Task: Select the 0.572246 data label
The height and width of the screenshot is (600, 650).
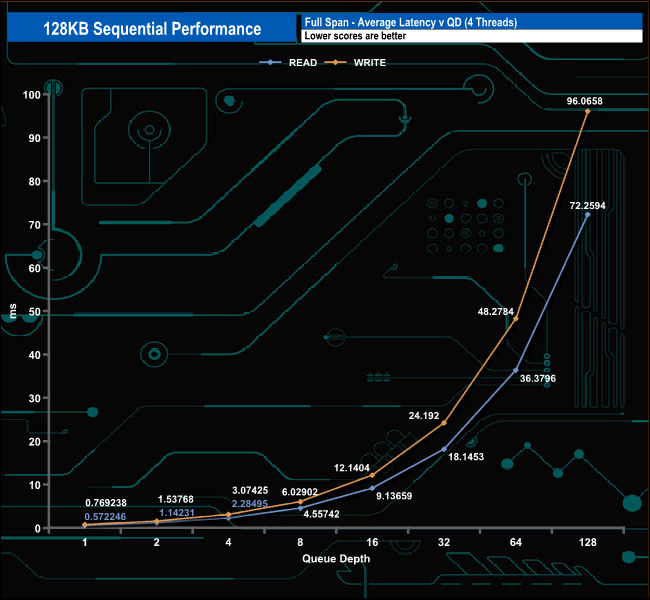Action: [105, 517]
